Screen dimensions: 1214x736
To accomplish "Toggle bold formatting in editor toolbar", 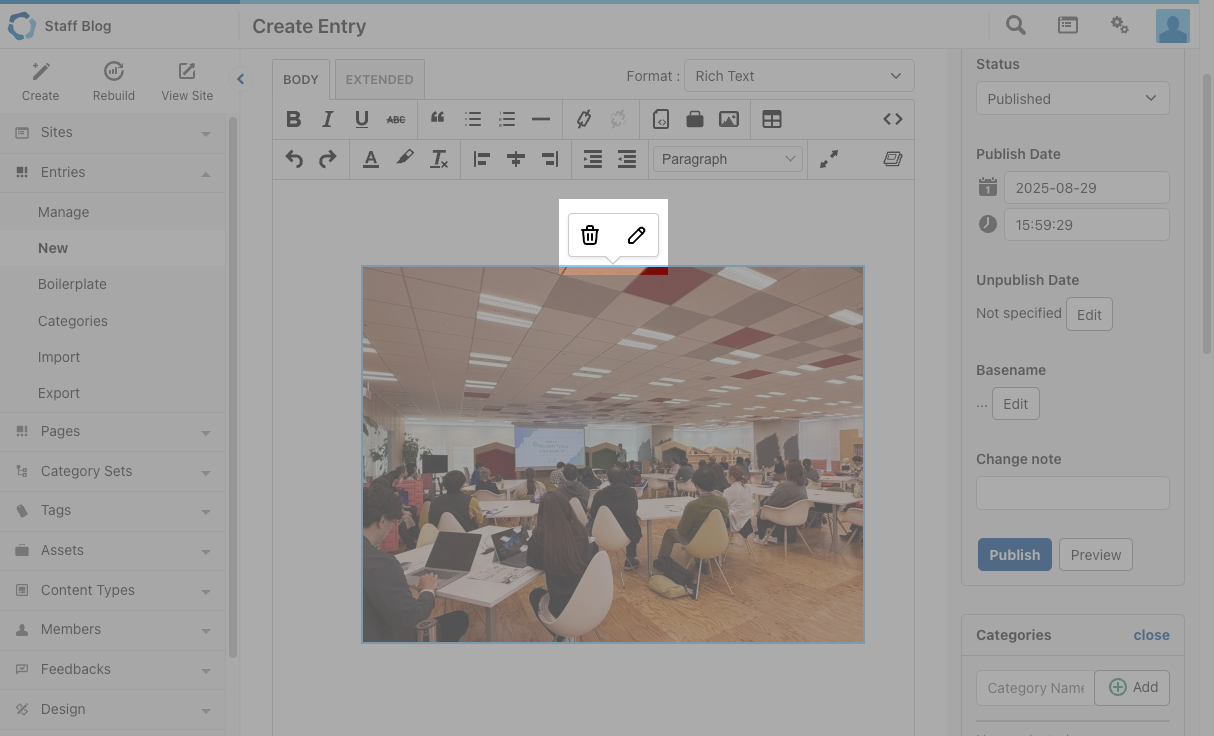I will coord(293,119).
